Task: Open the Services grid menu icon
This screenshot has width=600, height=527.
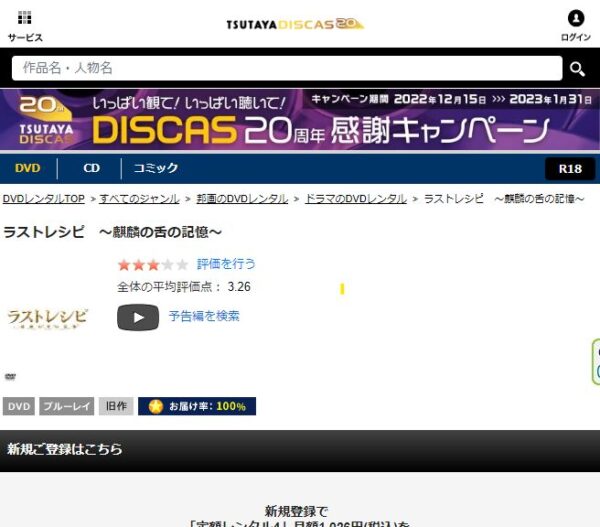Action: 25,18
